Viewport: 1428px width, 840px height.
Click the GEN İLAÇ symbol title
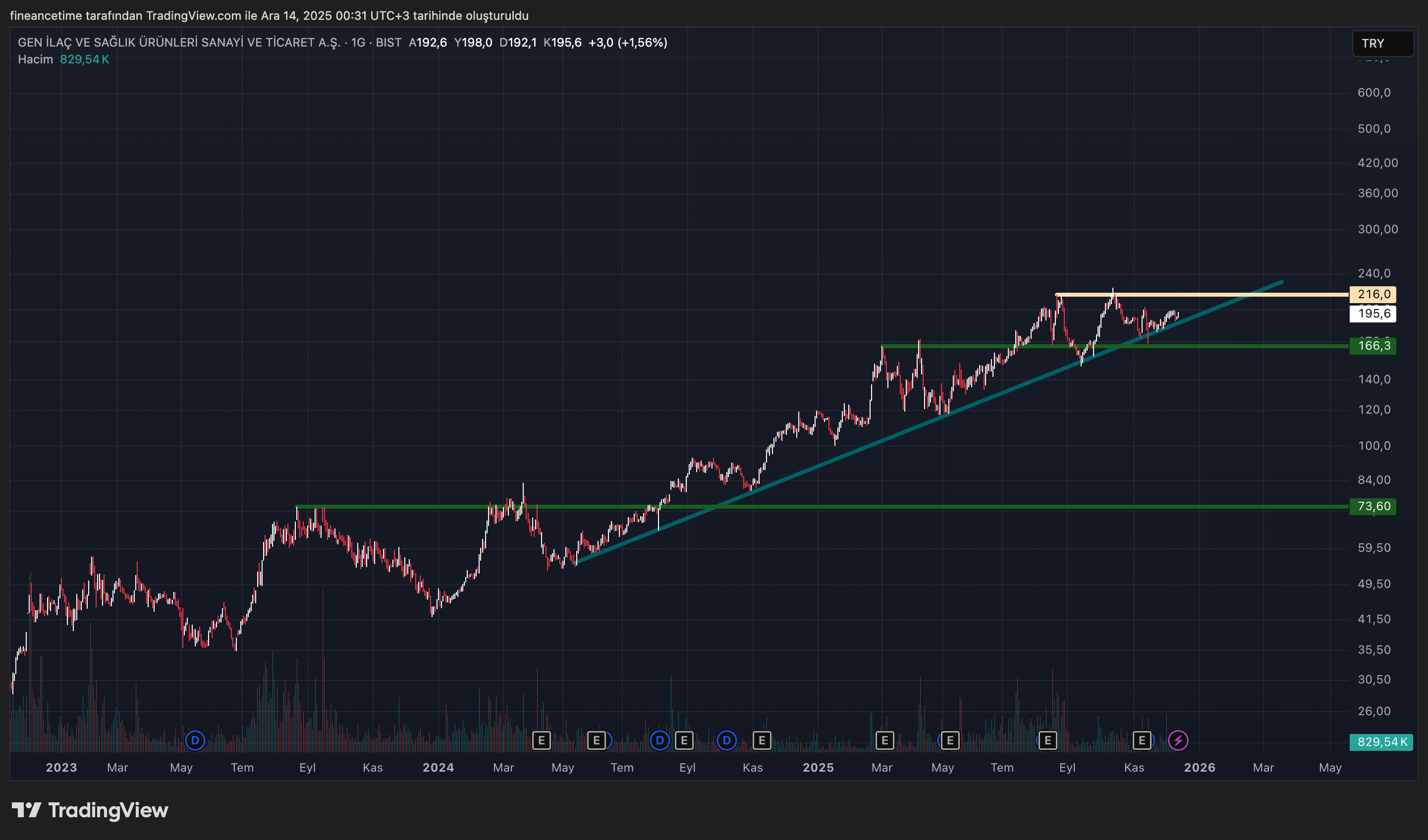point(178,43)
